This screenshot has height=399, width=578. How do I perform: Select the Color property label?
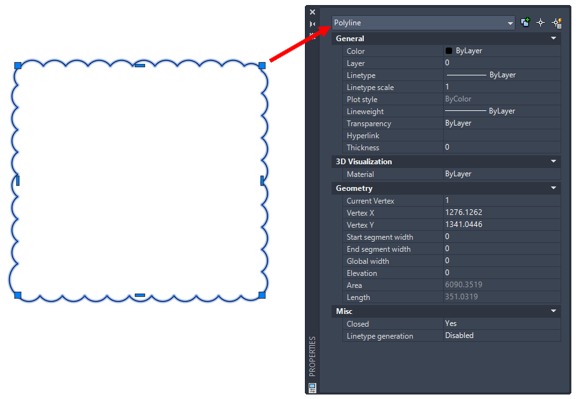pyautogui.click(x=355, y=51)
